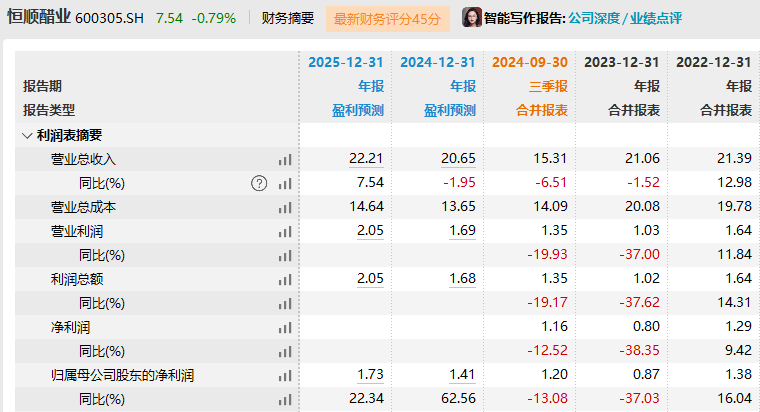The image size is (760, 412).
Task: Open chart icon for 归属母公司股东的净利润 row
Action: (x=285, y=376)
